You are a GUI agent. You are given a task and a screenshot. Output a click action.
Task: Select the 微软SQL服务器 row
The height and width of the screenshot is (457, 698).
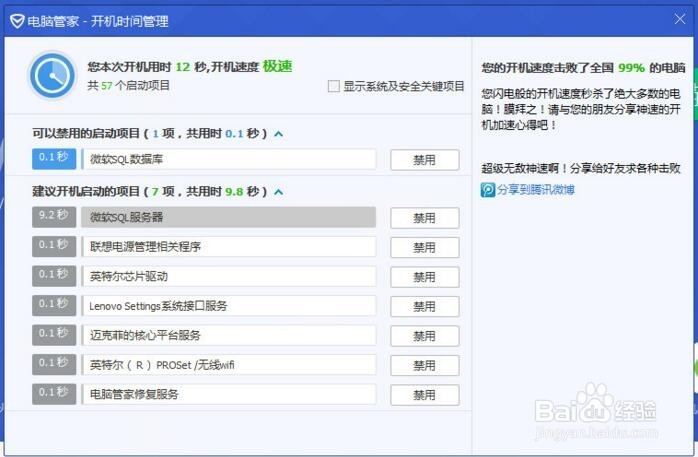229,218
